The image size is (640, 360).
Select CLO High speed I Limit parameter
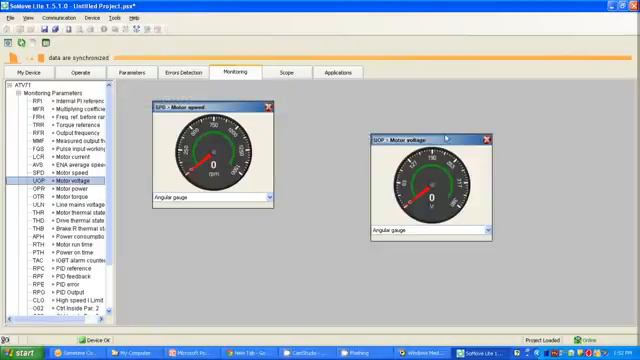tap(68, 300)
